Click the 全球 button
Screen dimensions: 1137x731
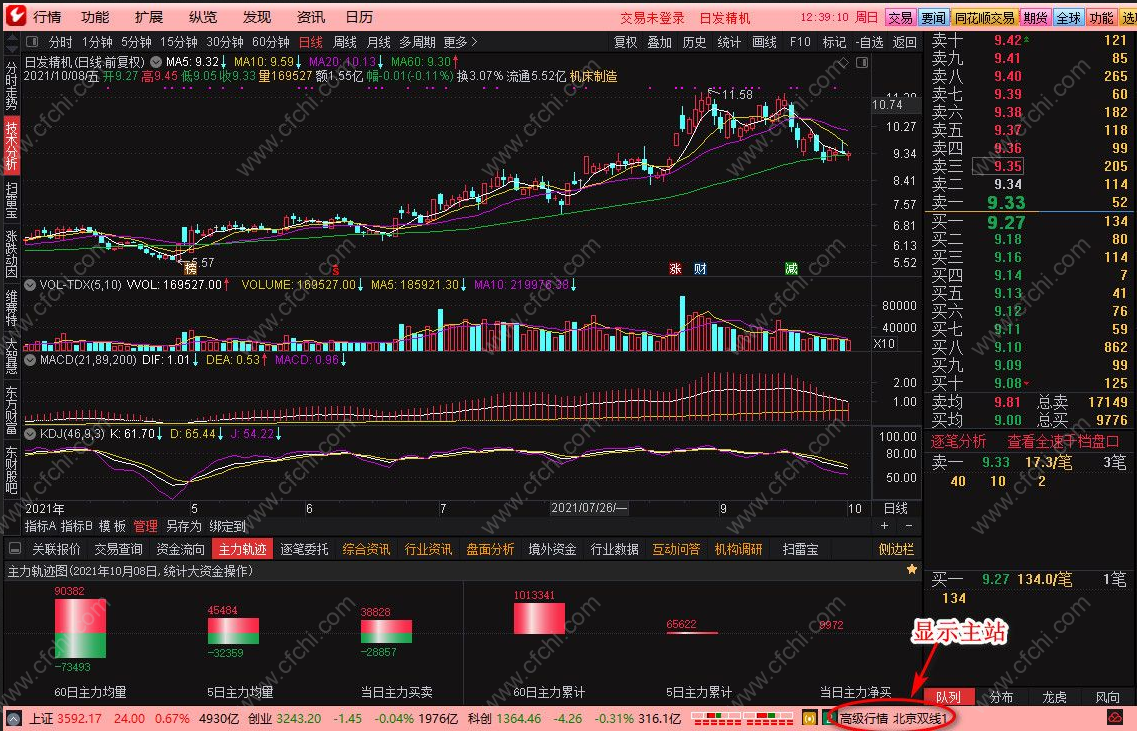1068,17
